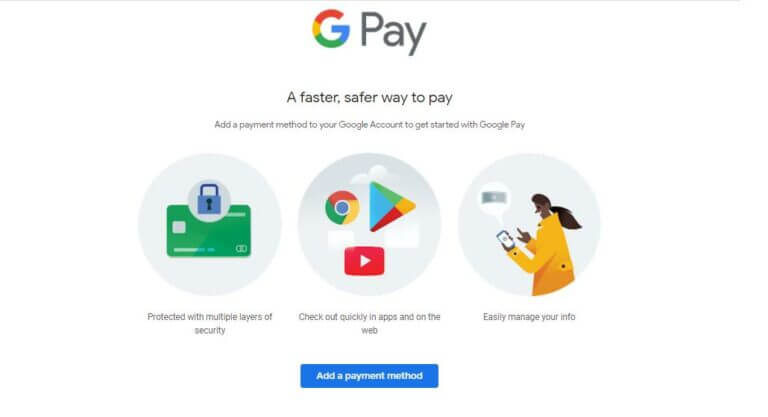Click the Google G logo
768x417 pixels.
click(x=331, y=29)
